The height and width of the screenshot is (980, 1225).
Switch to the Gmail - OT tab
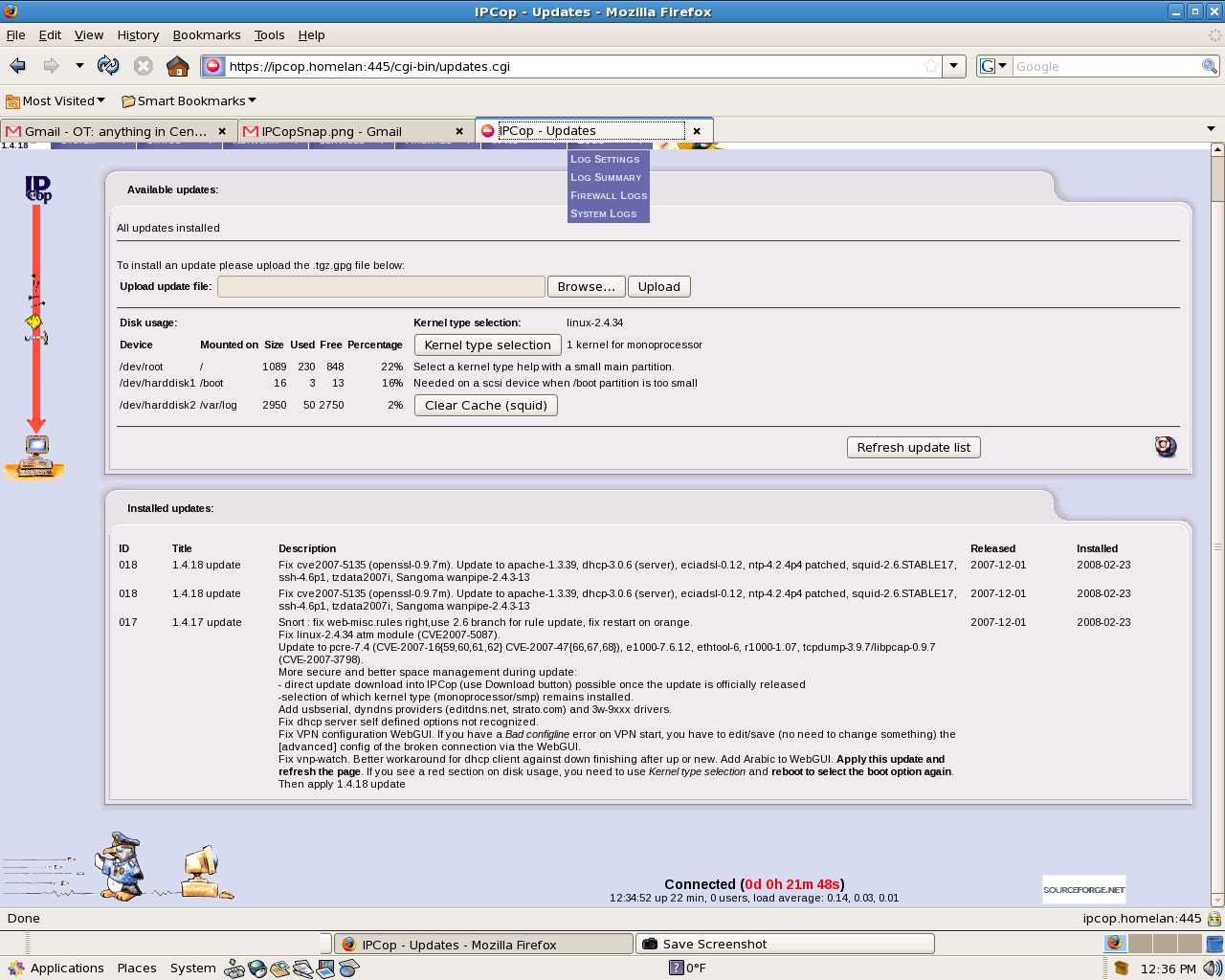118,131
